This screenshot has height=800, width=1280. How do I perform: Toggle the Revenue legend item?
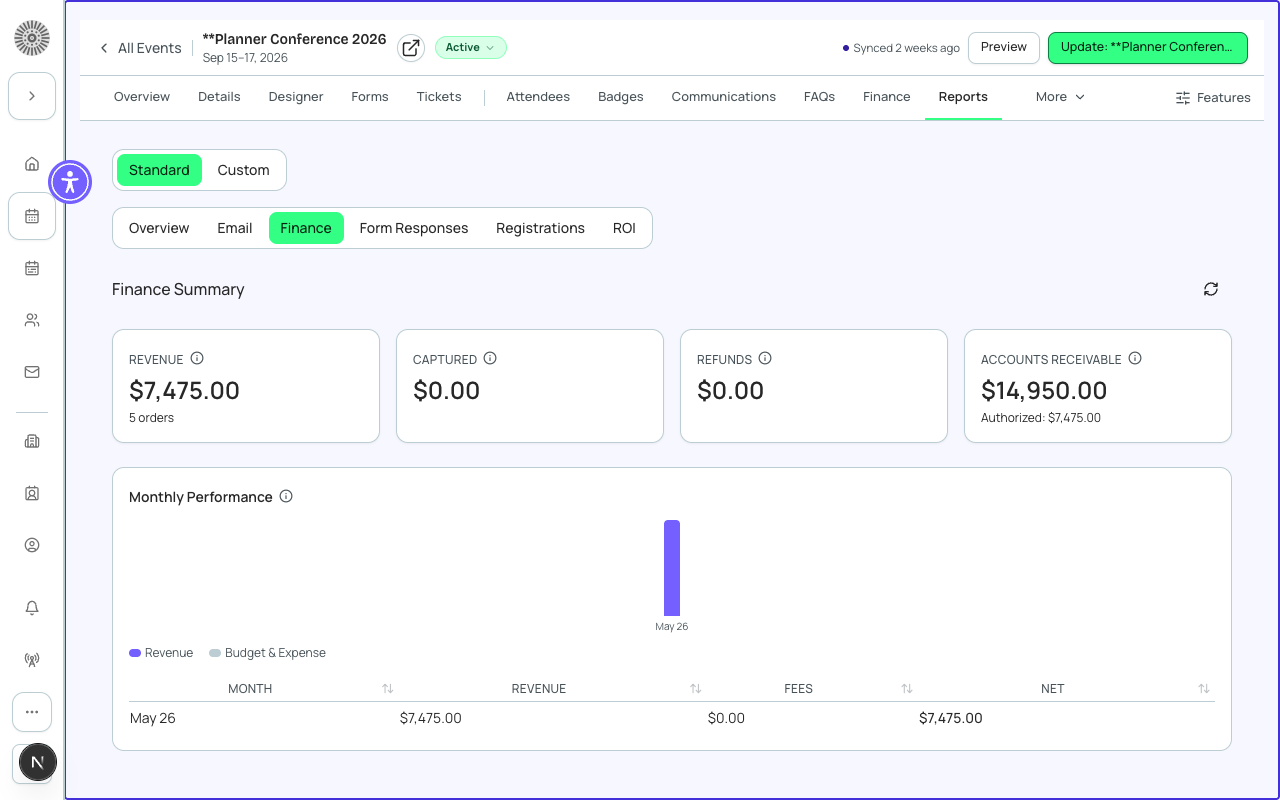click(161, 653)
